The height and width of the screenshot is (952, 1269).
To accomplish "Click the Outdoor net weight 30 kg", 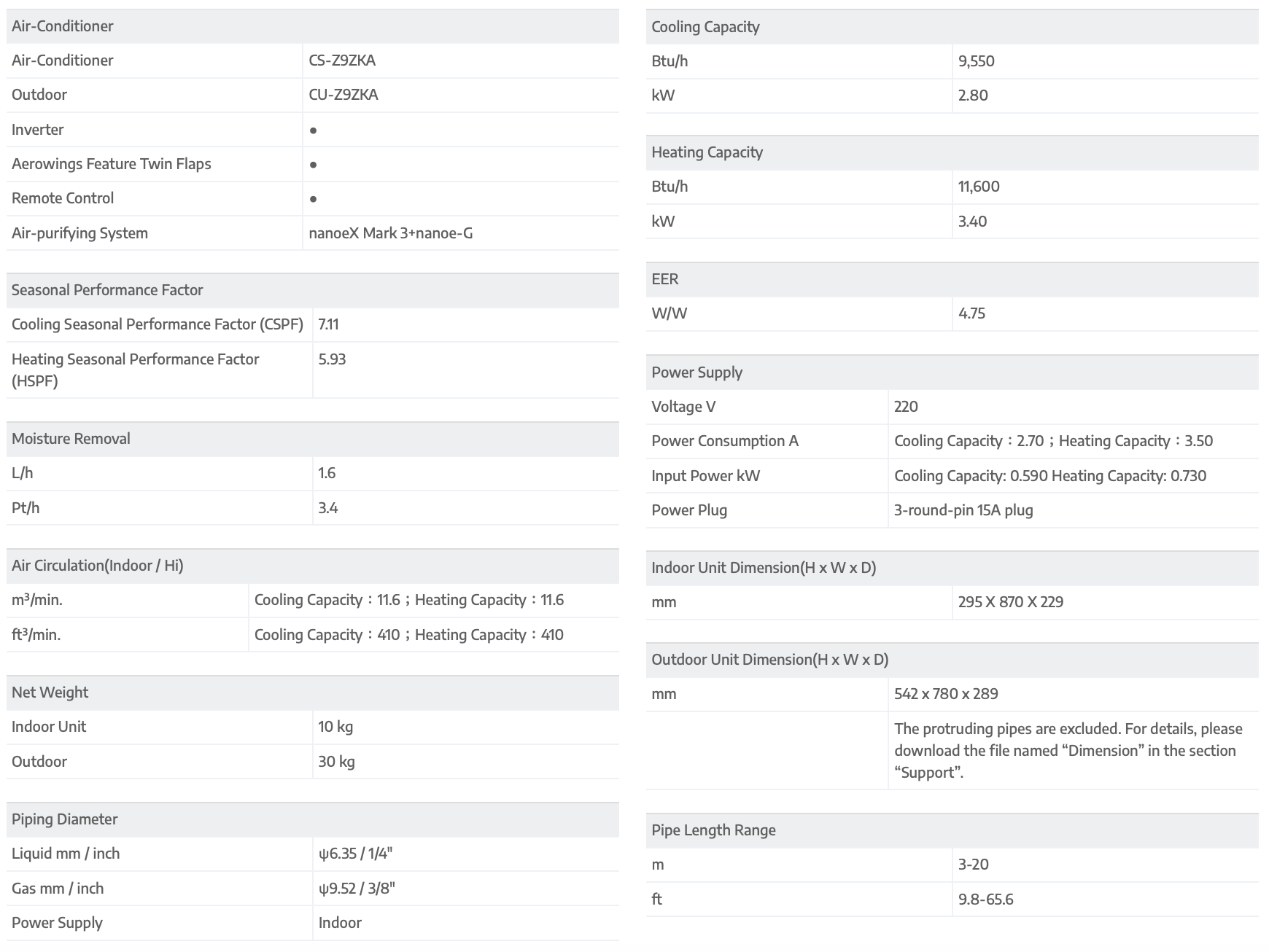I will click(x=336, y=762).
